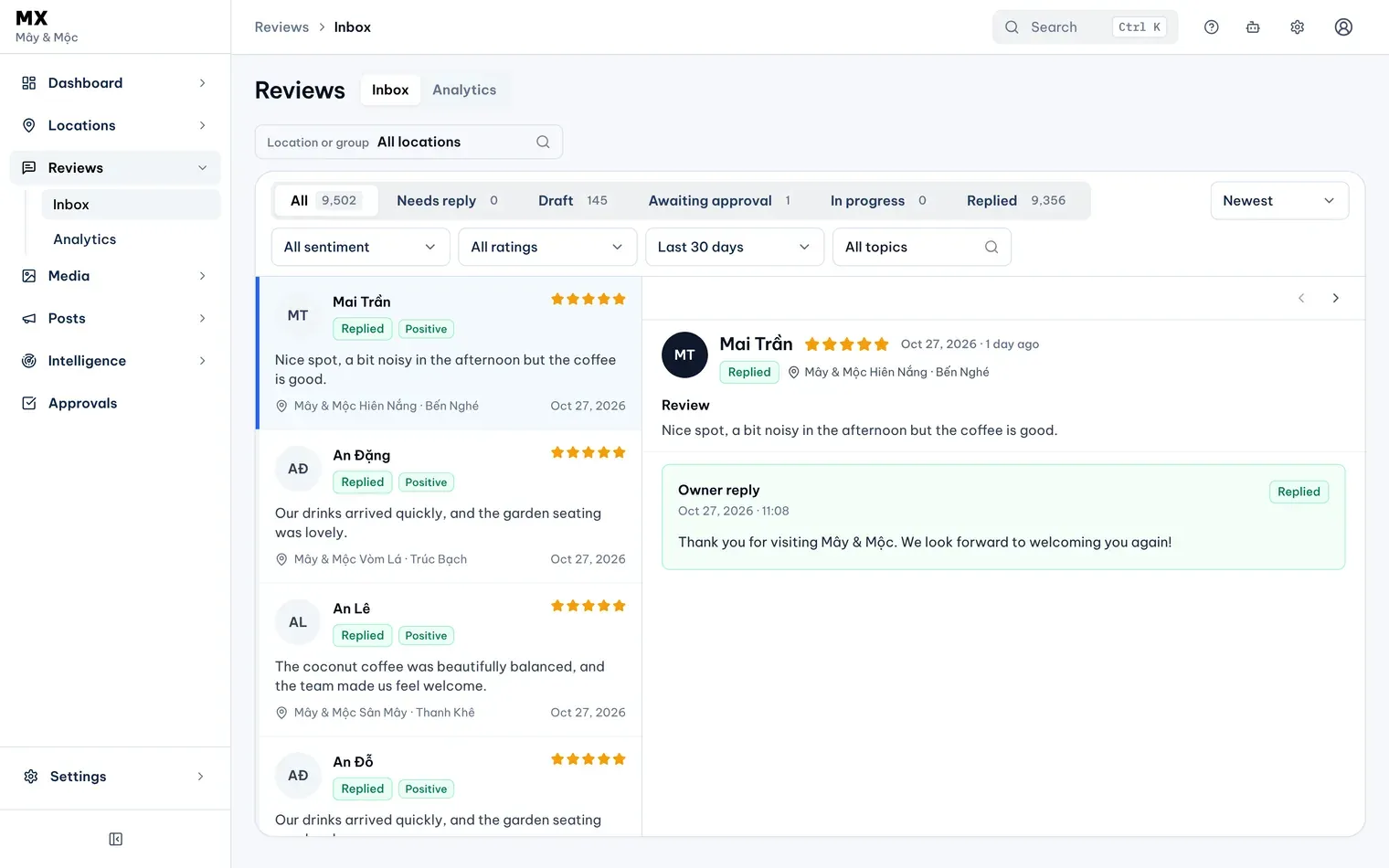Open the An Lê review card
The height and width of the screenshot is (868, 1389).
pyautogui.click(x=450, y=660)
